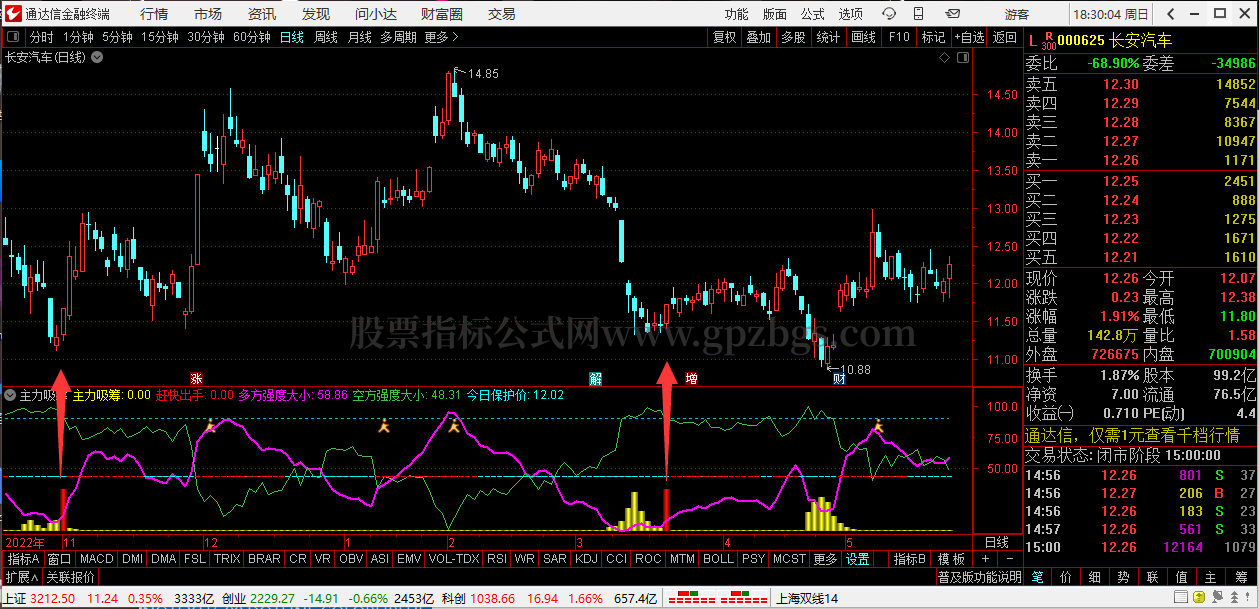Screen dimensions: 1259x609
Task: Open the 关联报价 tab
Action: point(70,577)
